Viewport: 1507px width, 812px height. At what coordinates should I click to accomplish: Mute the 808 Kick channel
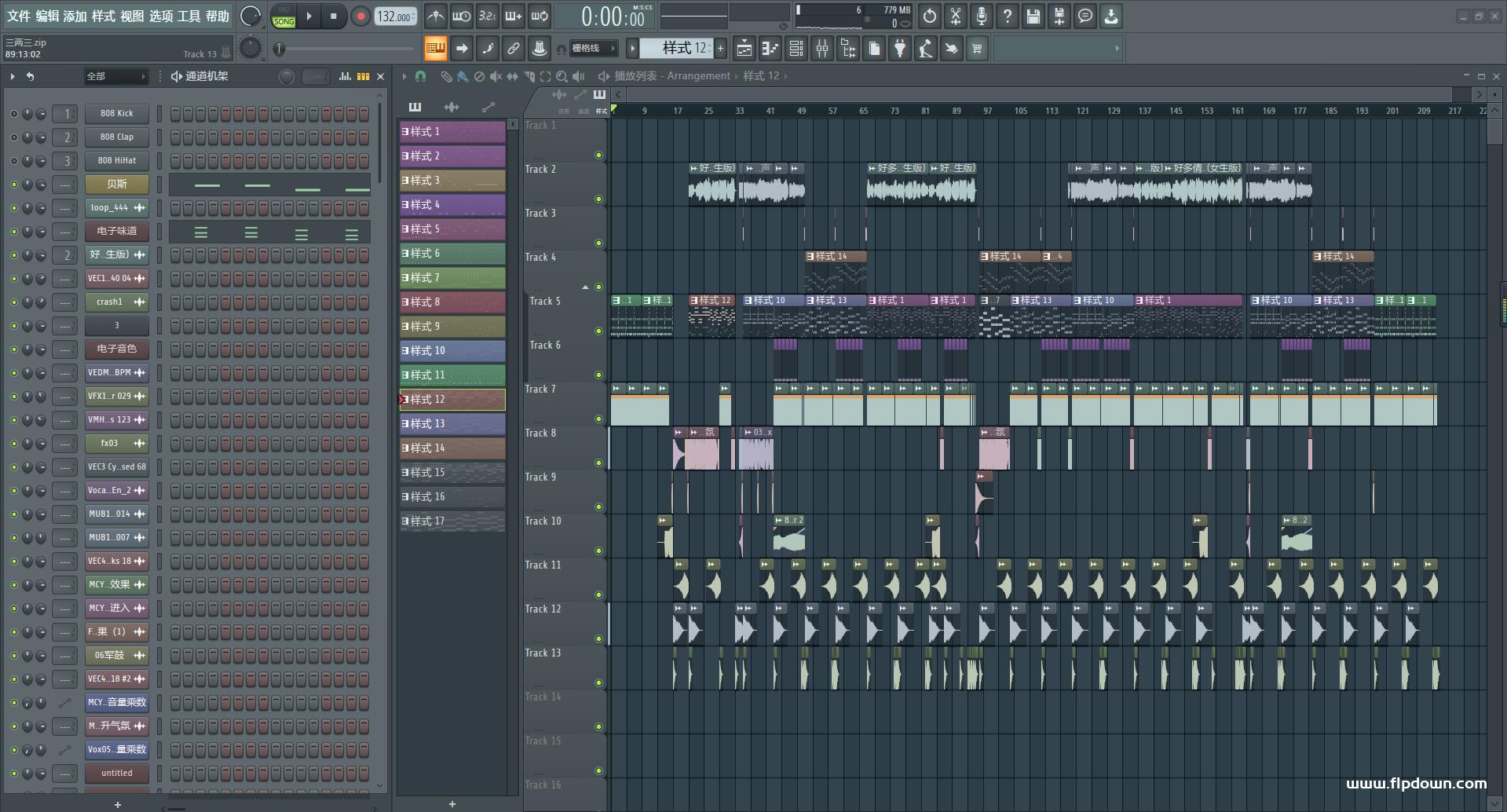point(13,114)
